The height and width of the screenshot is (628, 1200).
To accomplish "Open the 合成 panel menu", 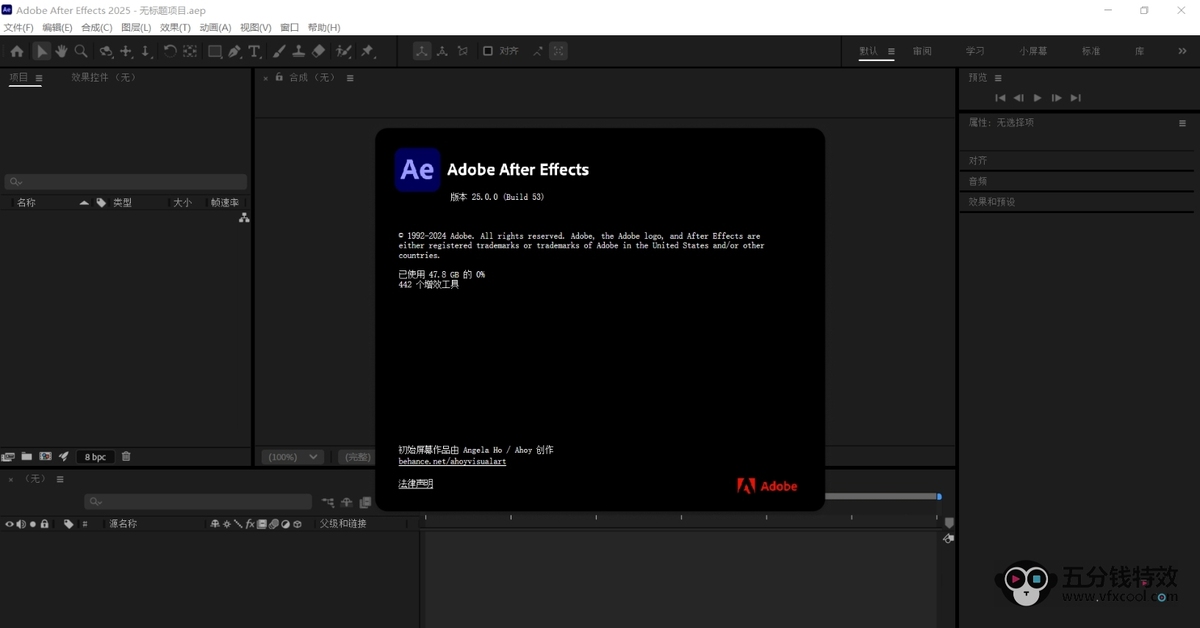I will [350, 78].
